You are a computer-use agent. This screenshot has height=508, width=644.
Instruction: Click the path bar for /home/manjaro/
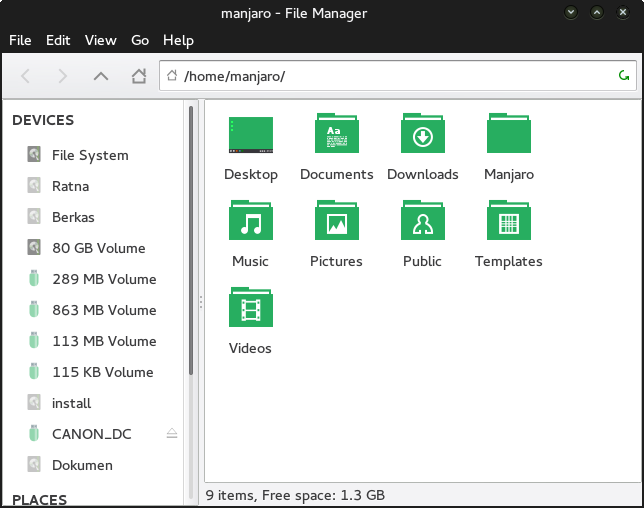point(398,76)
